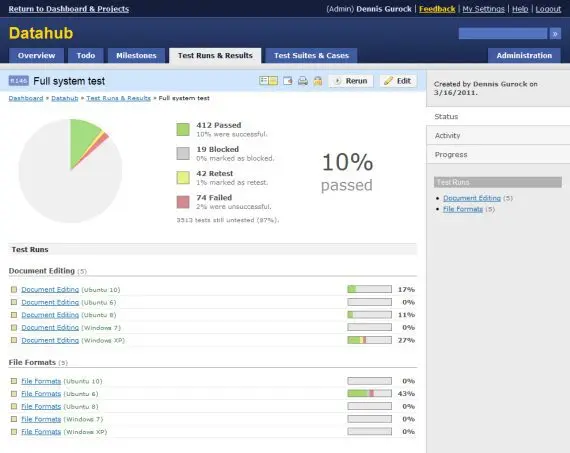Screen dimensions: 570x453
Task: Switch to the list view layout icon
Action: point(264,81)
